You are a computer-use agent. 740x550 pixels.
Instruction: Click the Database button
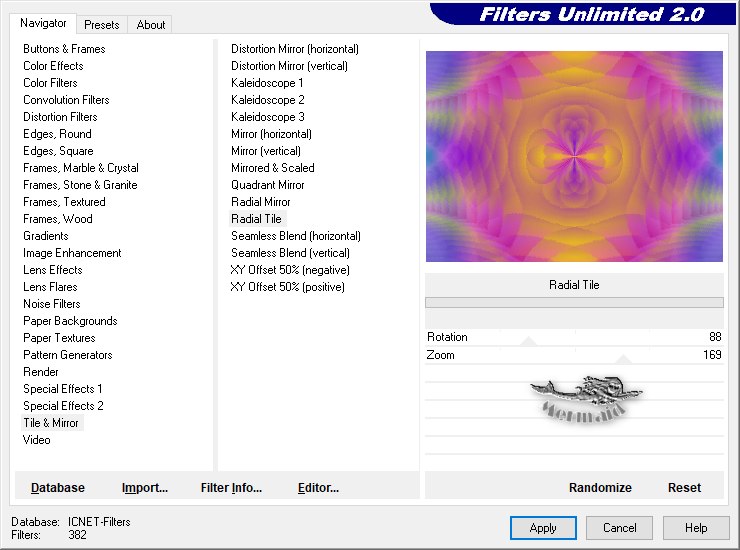click(58, 488)
